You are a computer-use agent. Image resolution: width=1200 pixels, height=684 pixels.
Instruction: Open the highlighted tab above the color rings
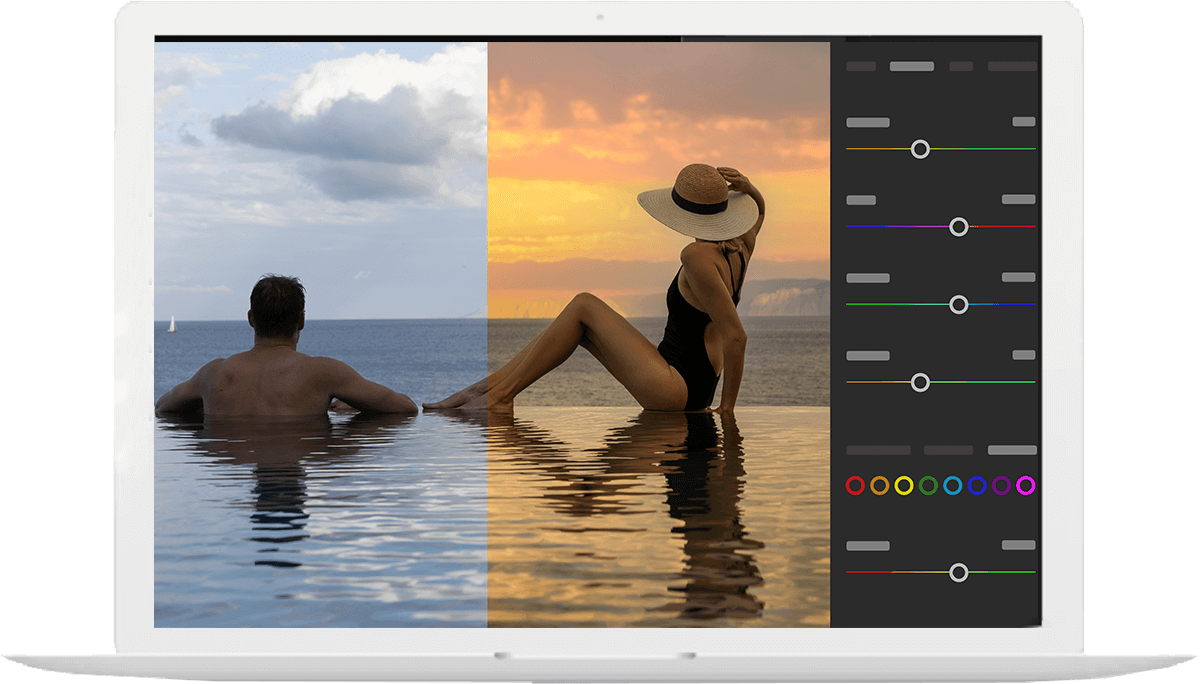click(1012, 450)
